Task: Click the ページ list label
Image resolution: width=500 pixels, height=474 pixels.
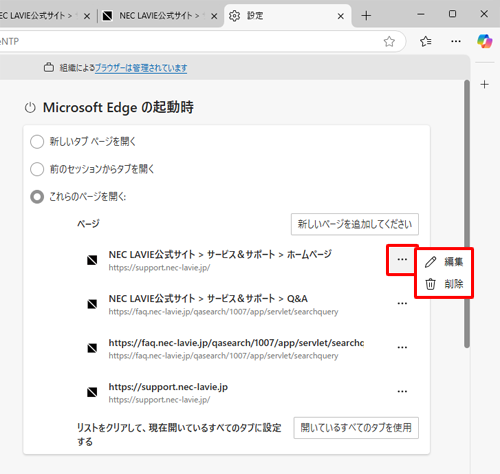Action: point(88,224)
